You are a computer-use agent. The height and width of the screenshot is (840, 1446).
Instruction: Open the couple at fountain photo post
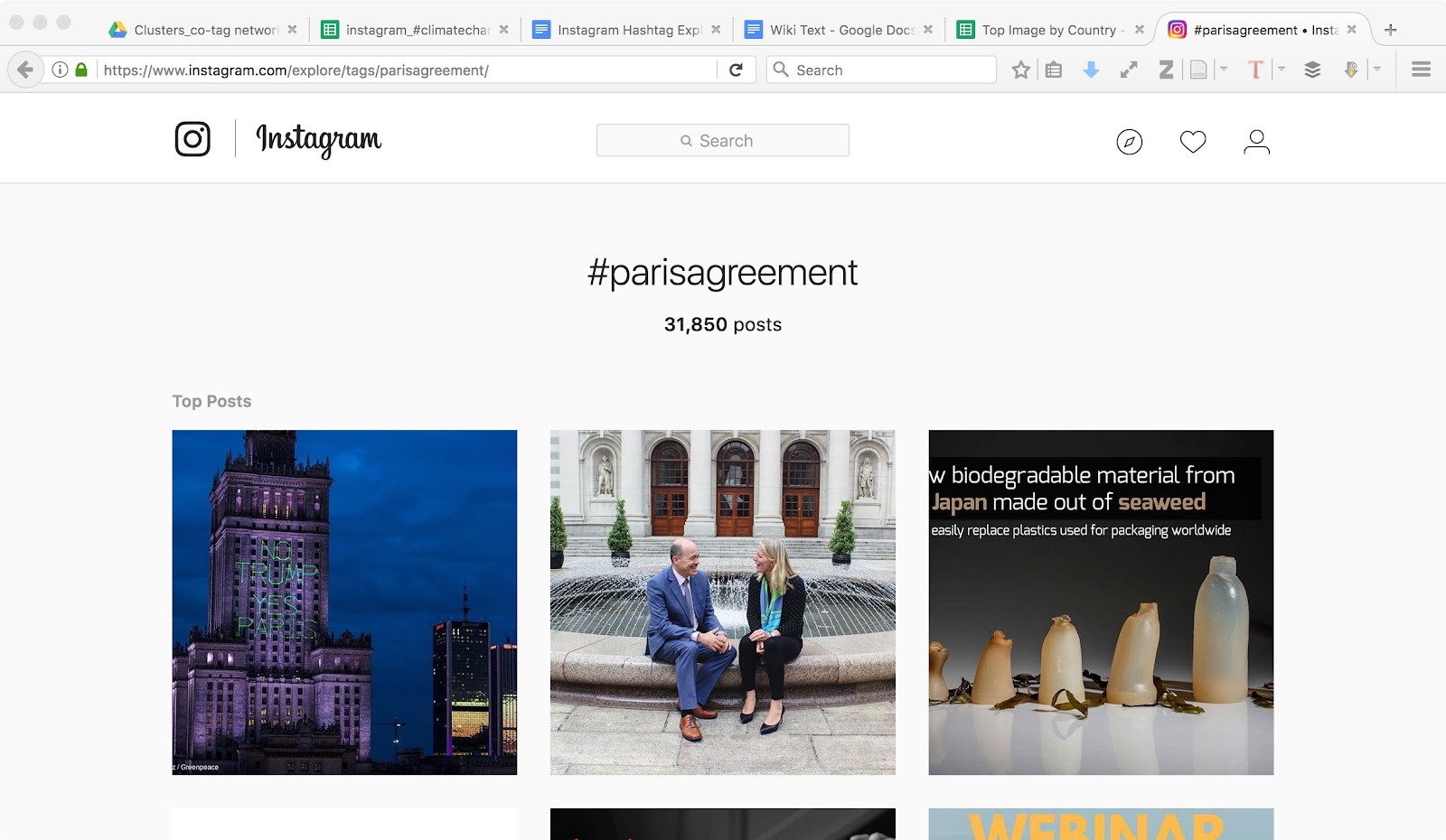pyautogui.click(x=723, y=602)
